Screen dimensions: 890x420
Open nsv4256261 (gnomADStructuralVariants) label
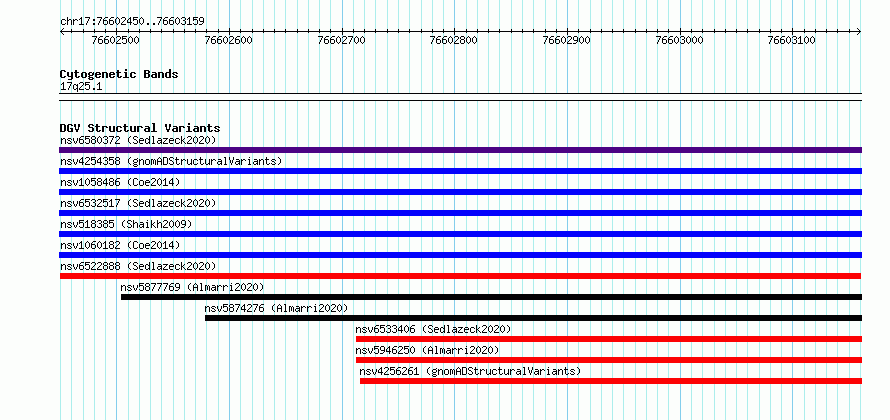click(x=471, y=371)
